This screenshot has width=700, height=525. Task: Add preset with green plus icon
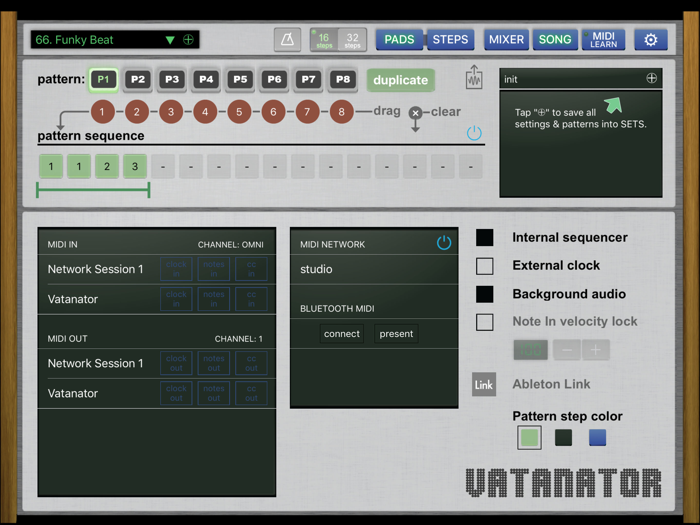[x=188, y=40]
